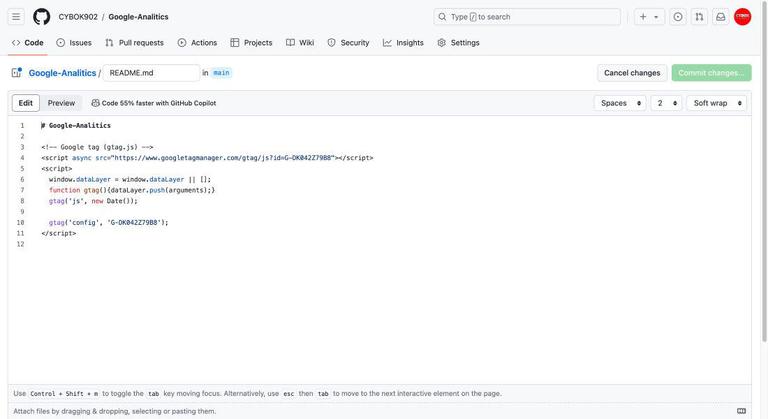Click 'Attach files by dragging & dropping' bar
This screenshot has height=419, width=768.
pyautogui.click(x=380, y=411)
